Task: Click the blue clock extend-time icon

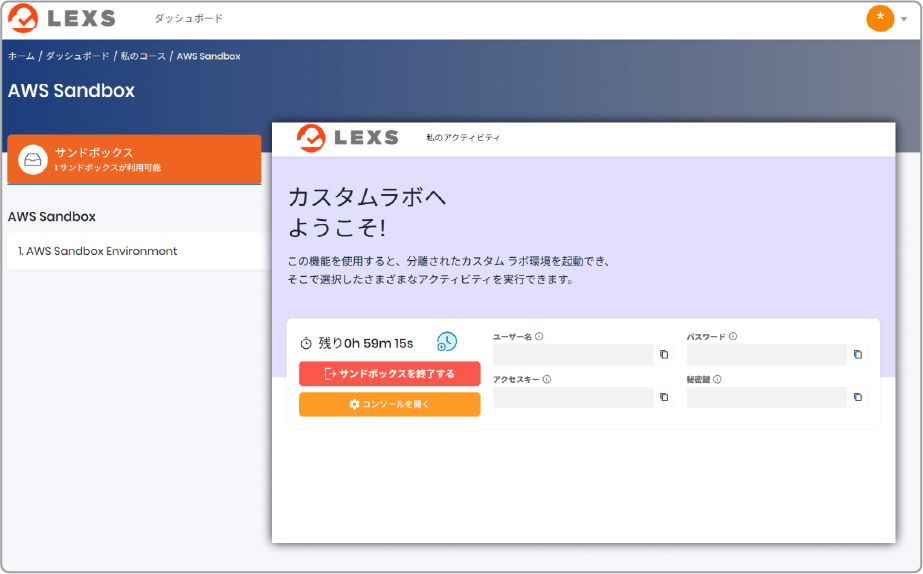Action: click(447, 341)
